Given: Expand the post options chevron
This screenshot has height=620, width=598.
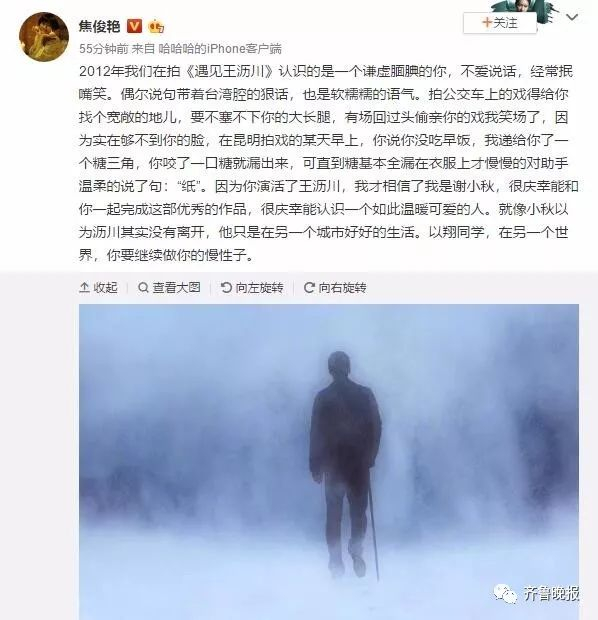Looking at the screenshot, I should click(x=572, y=17).
